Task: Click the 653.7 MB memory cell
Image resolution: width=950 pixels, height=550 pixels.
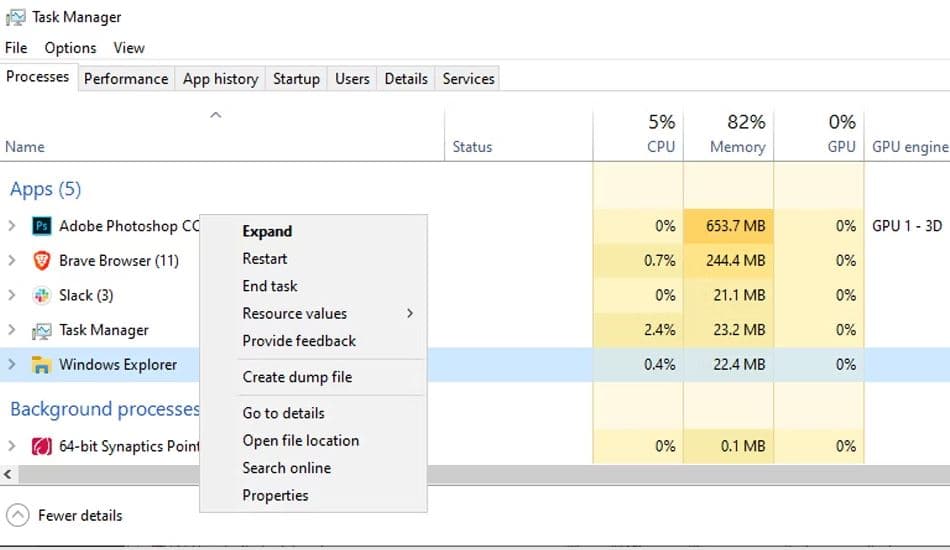Action: pyautogui.click(x=729, y=226)
